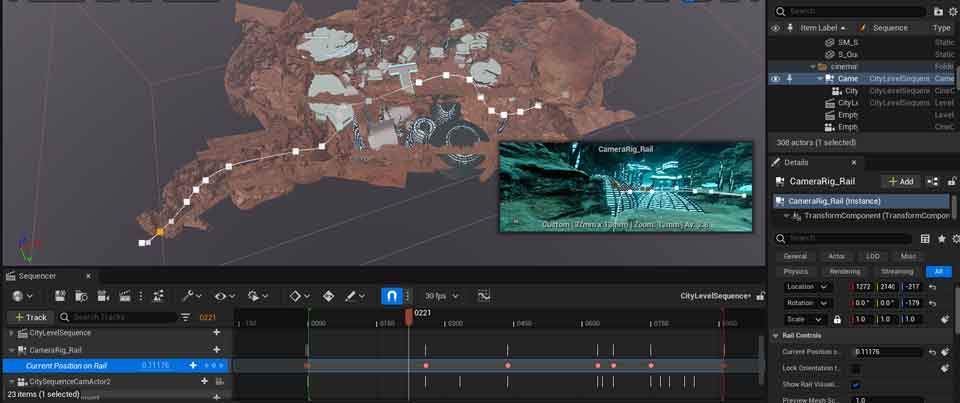Open the Details property matrix grid icon
960x403 pixels.
coord(925,239)
